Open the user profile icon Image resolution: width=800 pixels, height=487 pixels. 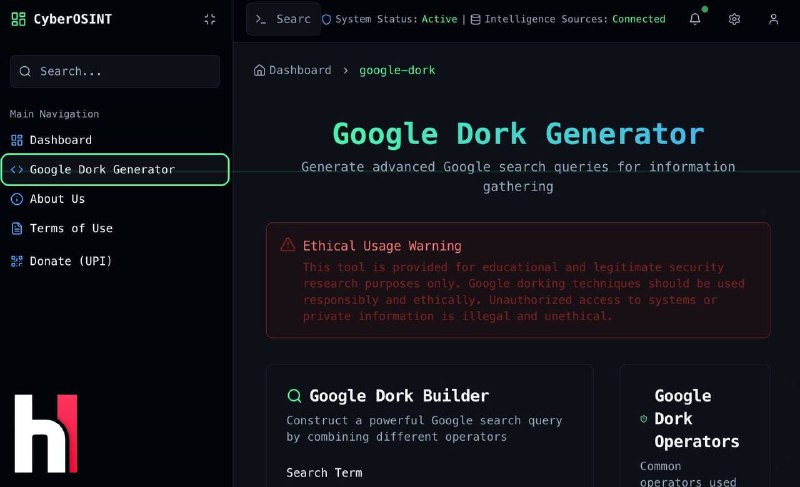(773, 19)
